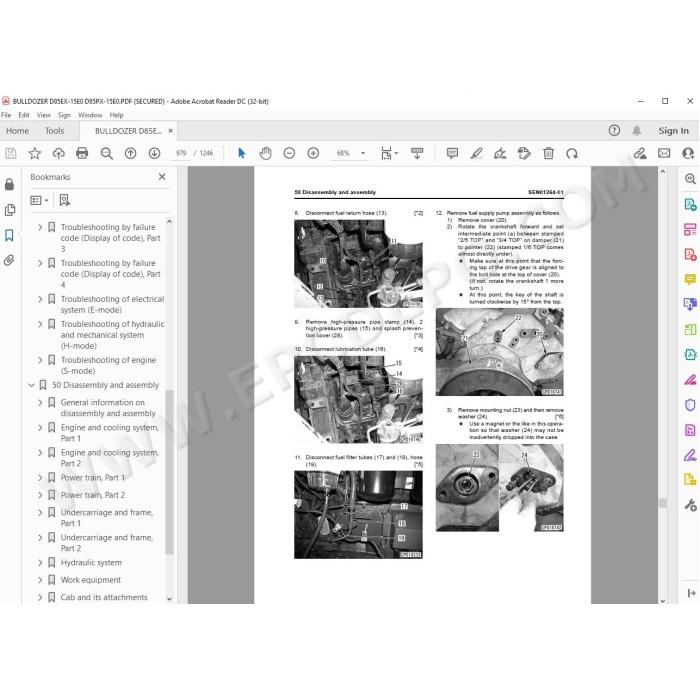Open the File menu
The height and width of the screenshot is (700, 700).
tap(6, 115)
